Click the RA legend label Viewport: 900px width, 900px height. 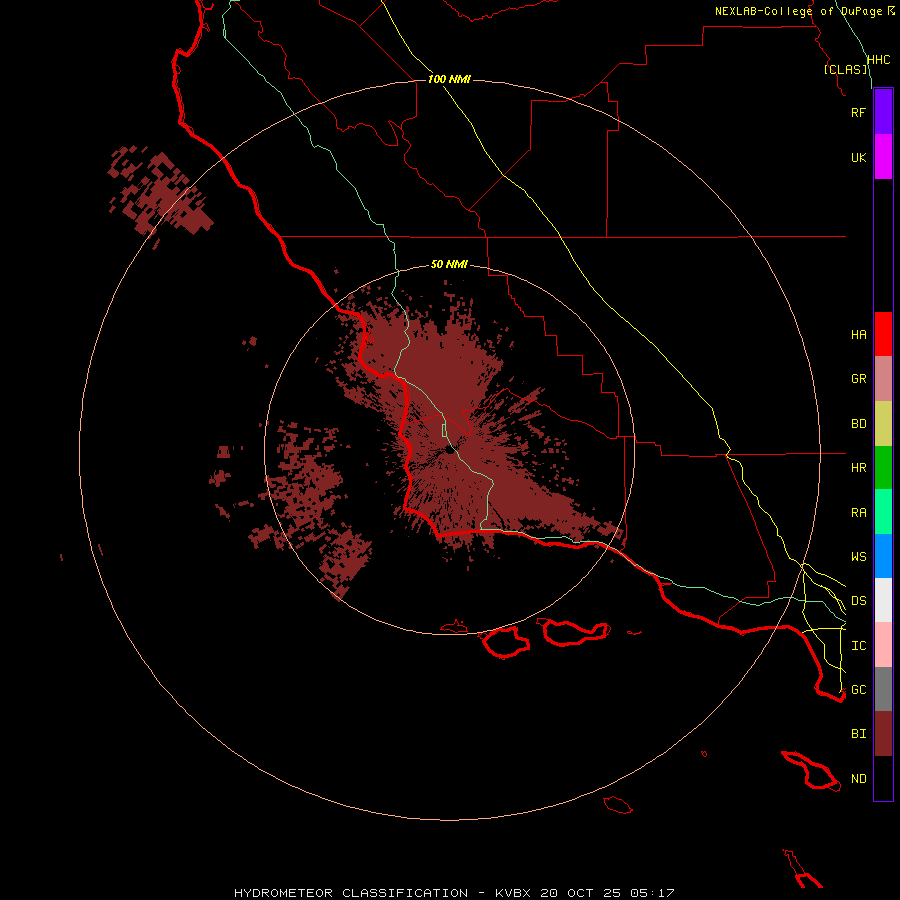[x=858, y=513]
